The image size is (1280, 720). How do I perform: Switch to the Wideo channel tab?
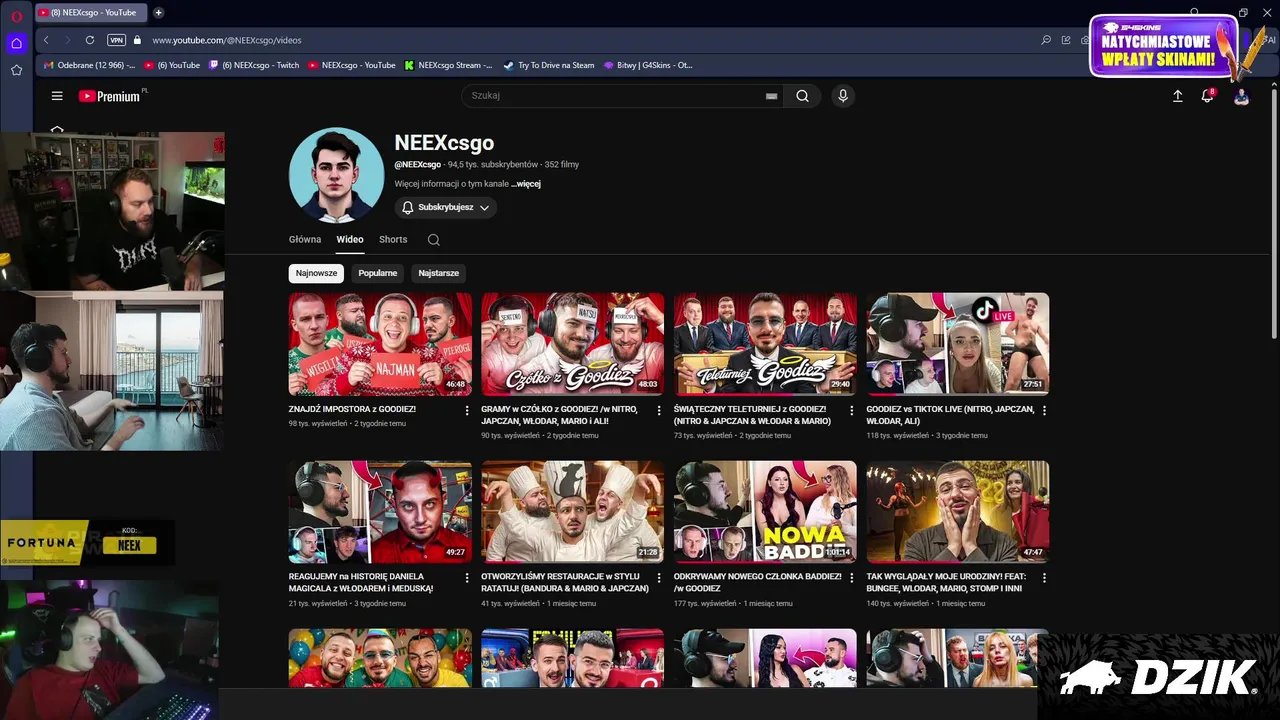click(x=350, y=240)
